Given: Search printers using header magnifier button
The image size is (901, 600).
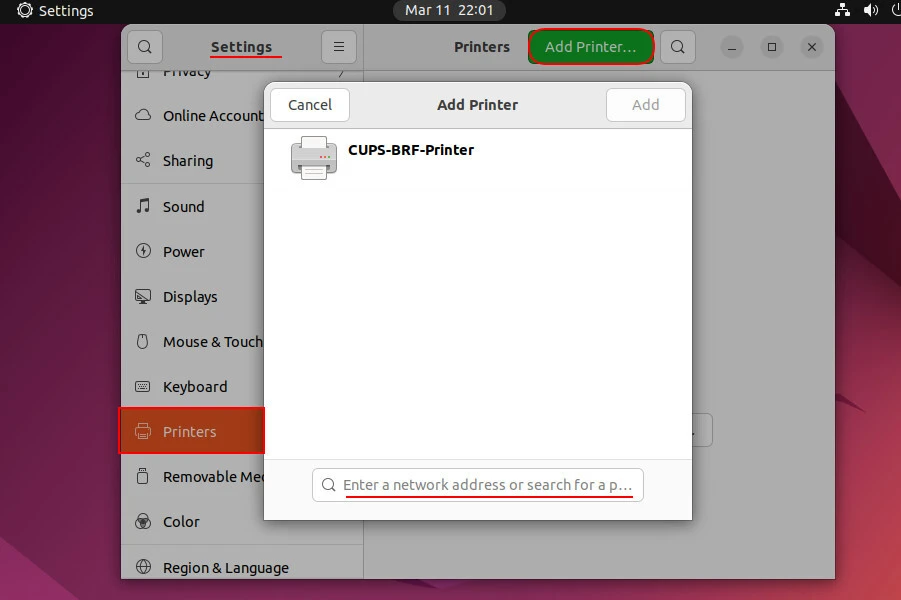Looking at the screenshot, I should point(677,47).
